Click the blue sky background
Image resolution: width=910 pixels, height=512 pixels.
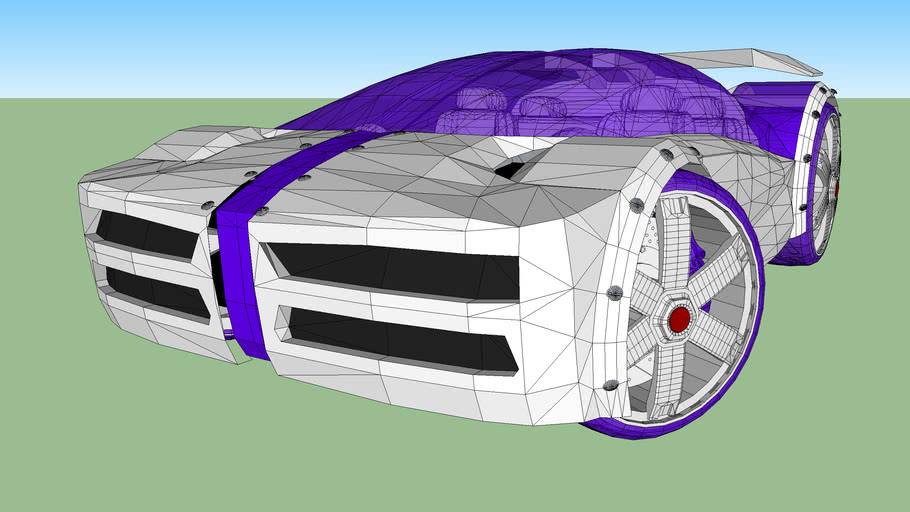pos(150,45)
